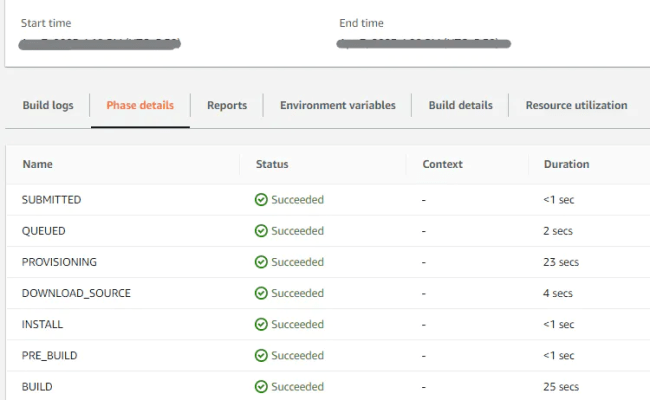Viewport: 650px width, 400px height.
Task: Open the Build logs tab
Action: [48, 105]
